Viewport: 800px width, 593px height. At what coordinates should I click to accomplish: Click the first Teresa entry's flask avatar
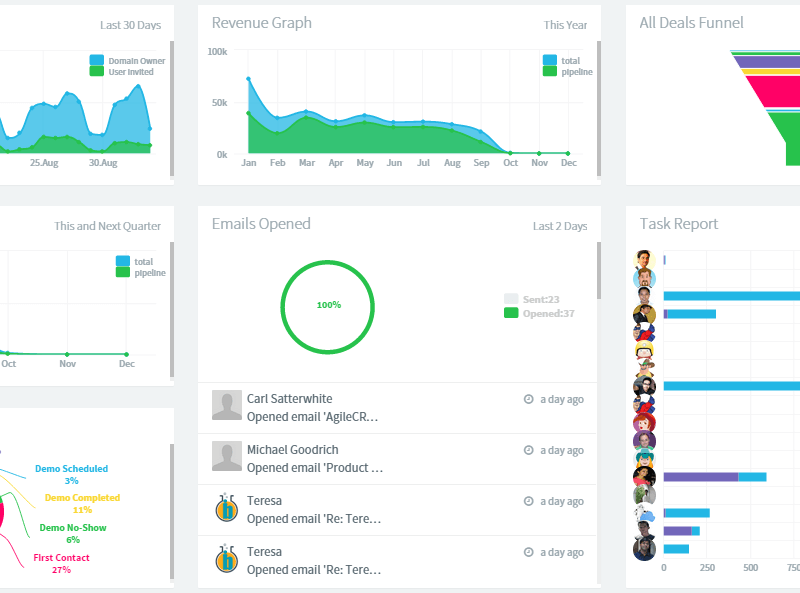point(227,508)
